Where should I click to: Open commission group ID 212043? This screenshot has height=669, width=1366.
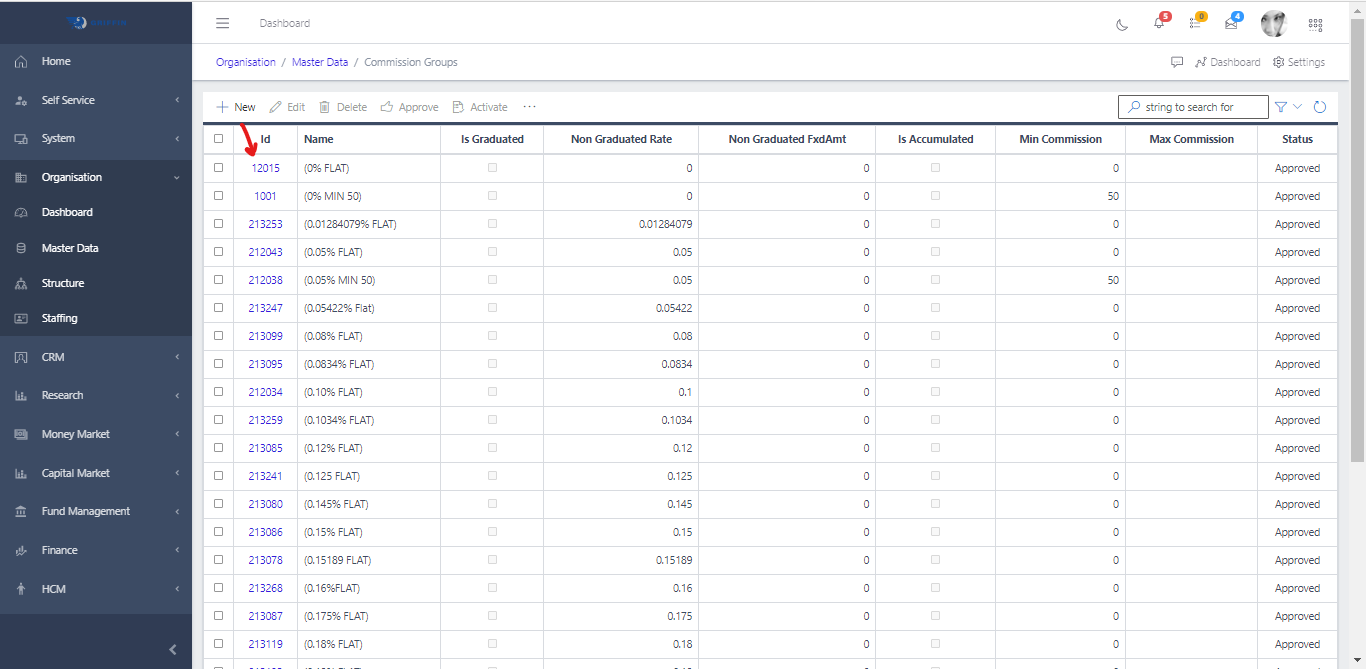point(265,252)
